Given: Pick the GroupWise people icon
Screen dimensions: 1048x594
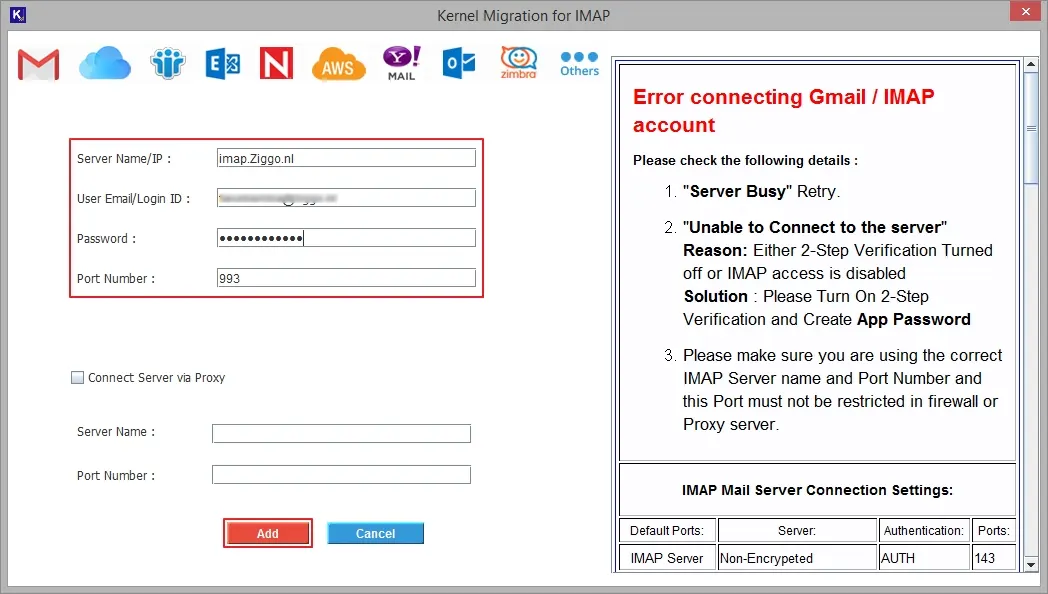Looking at the screenshot, I should (167, 63).
